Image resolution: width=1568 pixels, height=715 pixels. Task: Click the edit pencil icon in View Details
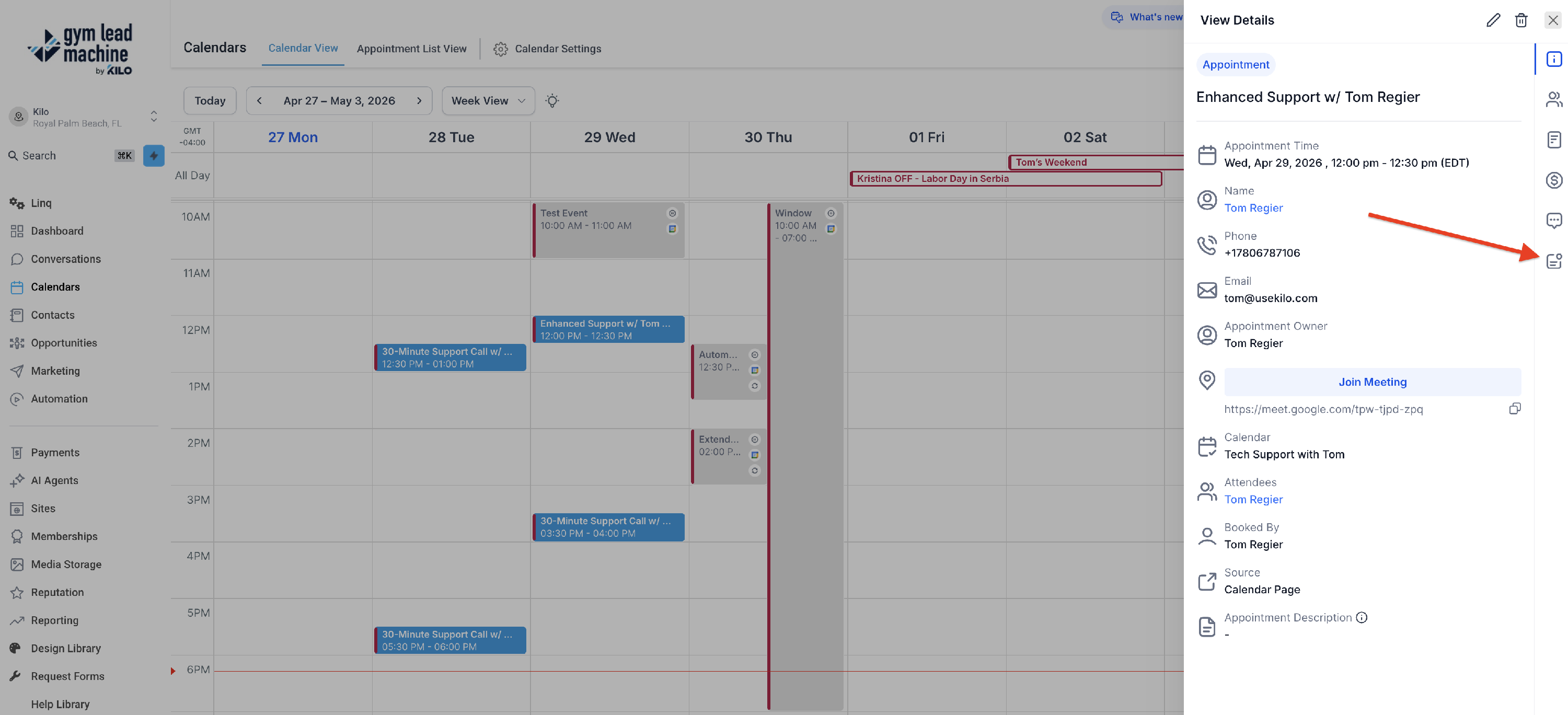click(x=1493, y=20)
